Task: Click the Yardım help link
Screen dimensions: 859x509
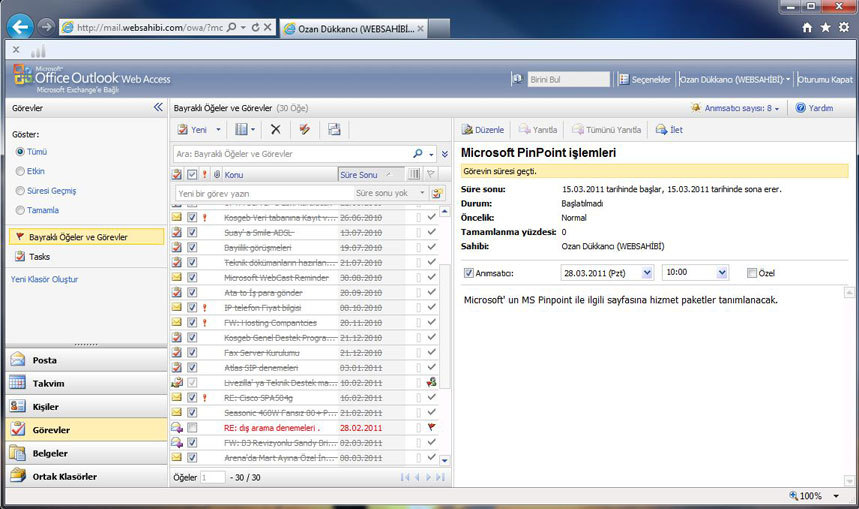Action: pyautogui.click(x=815, y=108)
